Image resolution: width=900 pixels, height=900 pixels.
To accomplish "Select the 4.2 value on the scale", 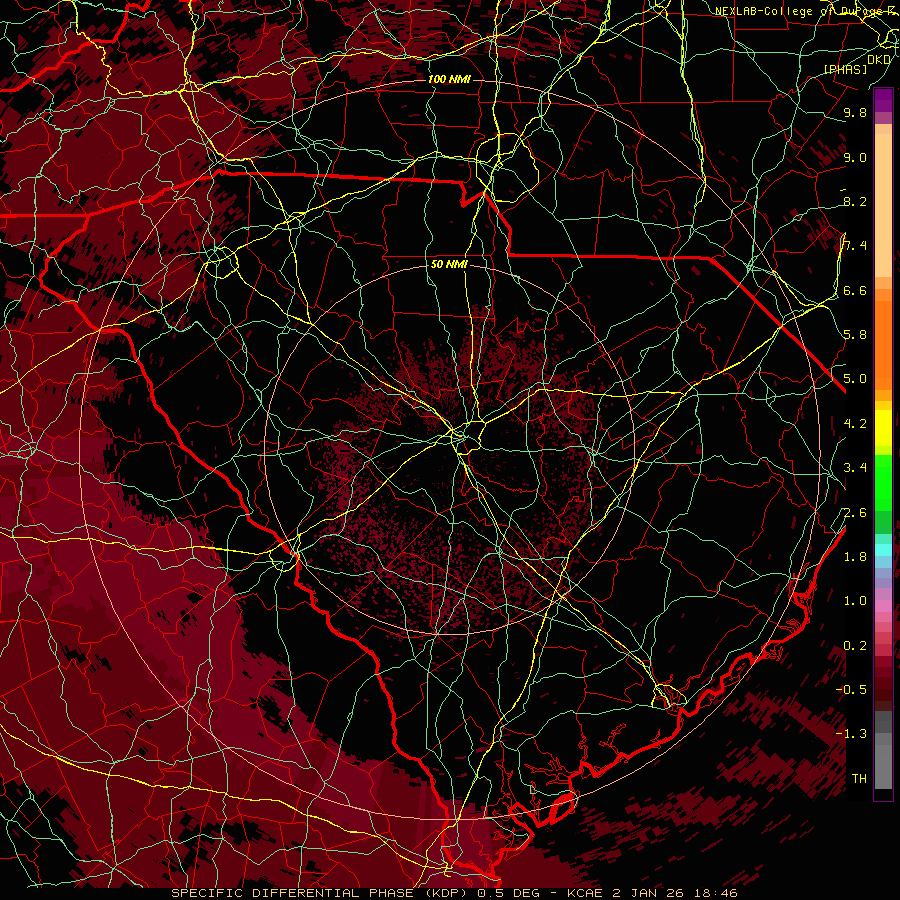I will click(855, 424).
